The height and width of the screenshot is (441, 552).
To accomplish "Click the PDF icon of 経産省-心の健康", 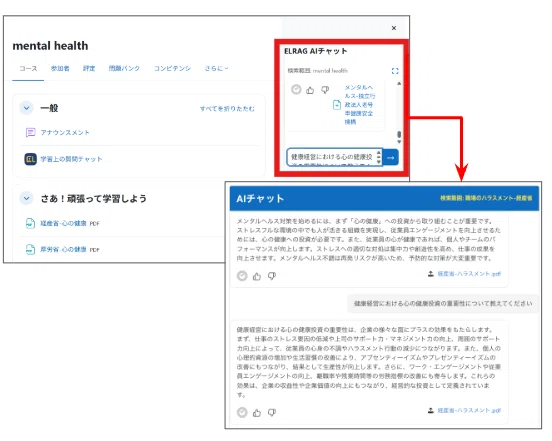I will [x=30, y=223].
